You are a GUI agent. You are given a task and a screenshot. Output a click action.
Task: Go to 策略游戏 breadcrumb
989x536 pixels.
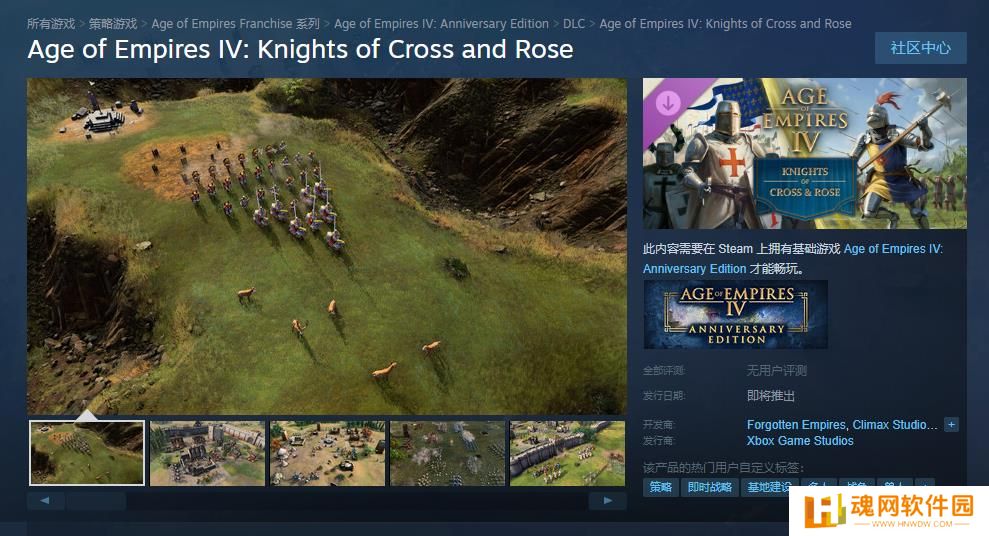point(112,24)
